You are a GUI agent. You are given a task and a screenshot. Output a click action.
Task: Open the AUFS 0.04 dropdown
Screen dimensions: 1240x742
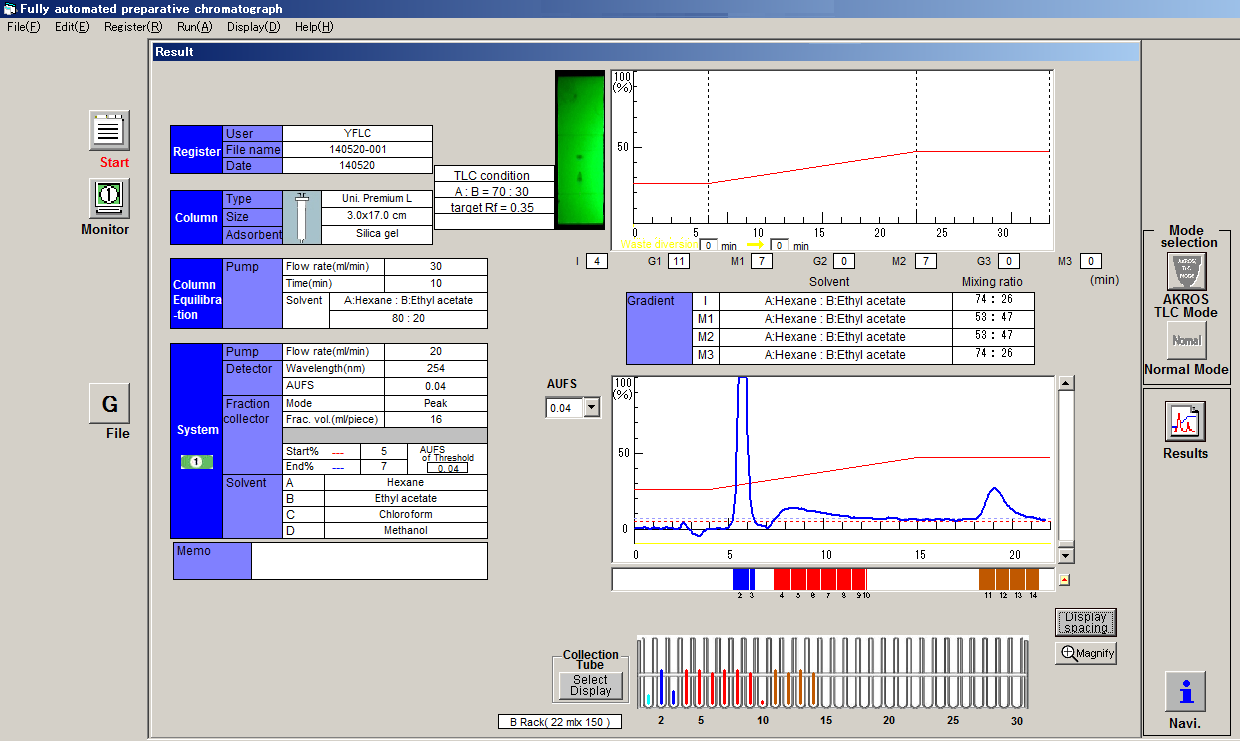coord(591,407)
